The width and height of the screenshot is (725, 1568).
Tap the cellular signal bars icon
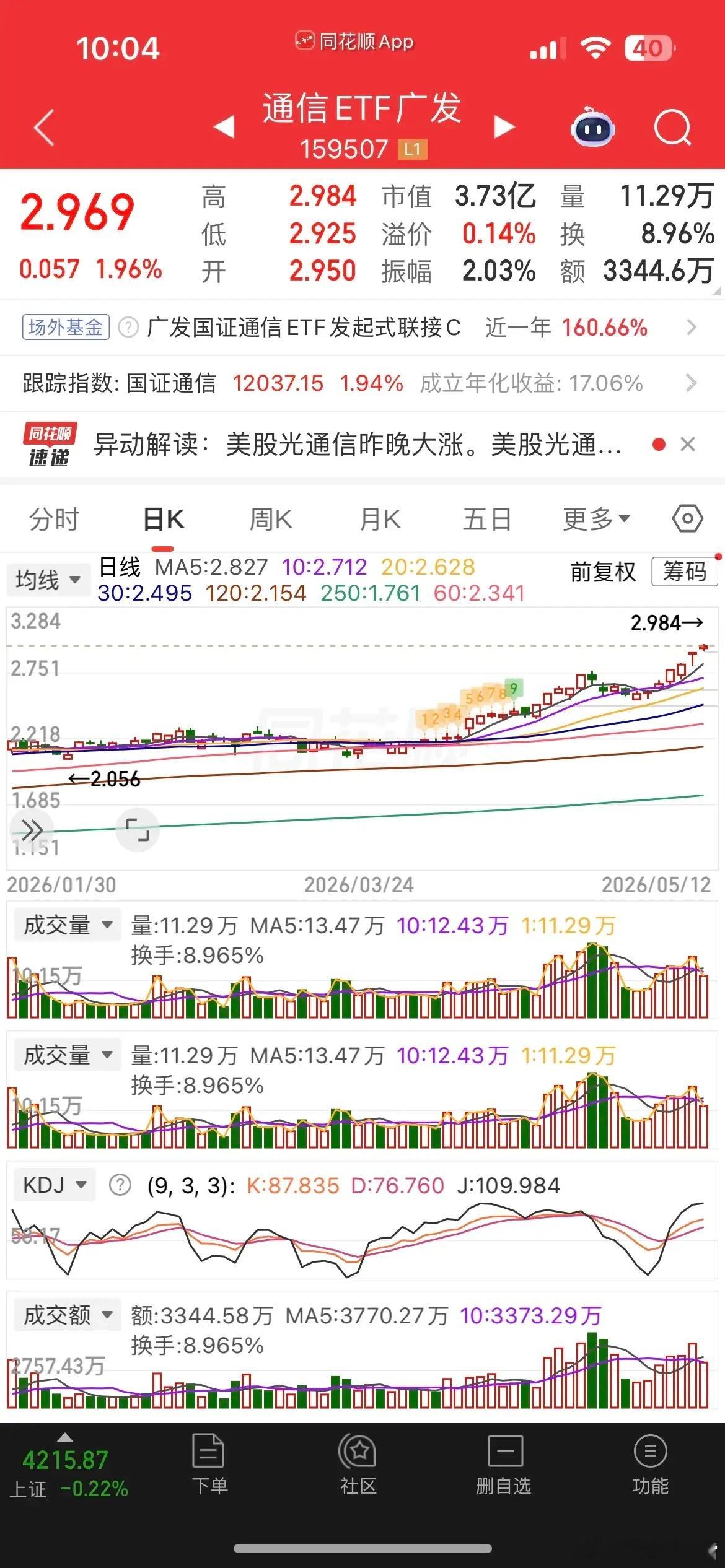(x=548, y=50)
